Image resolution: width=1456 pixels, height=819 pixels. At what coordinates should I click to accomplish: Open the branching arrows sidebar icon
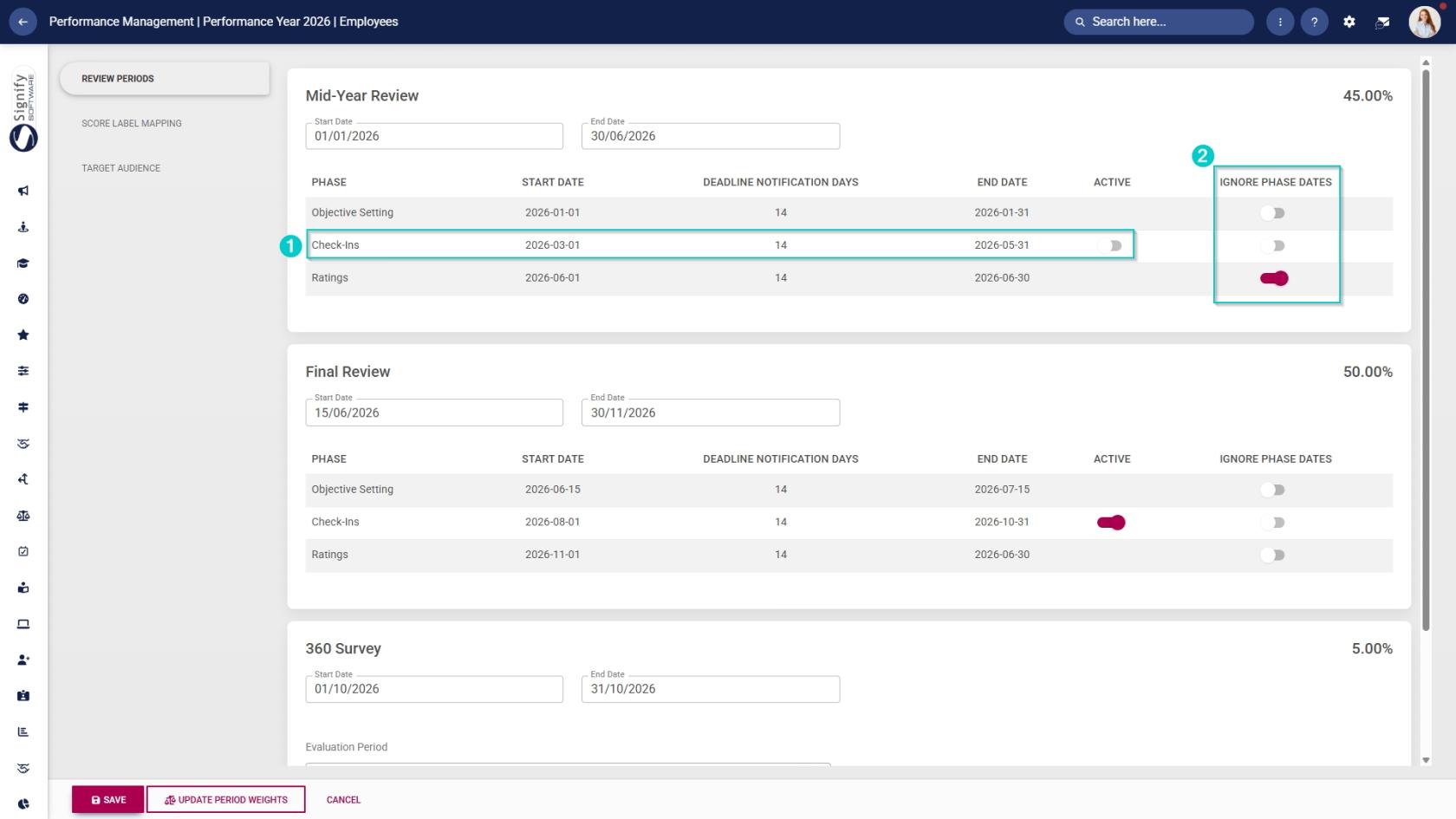pyautogui.click(x=23, y=479)
